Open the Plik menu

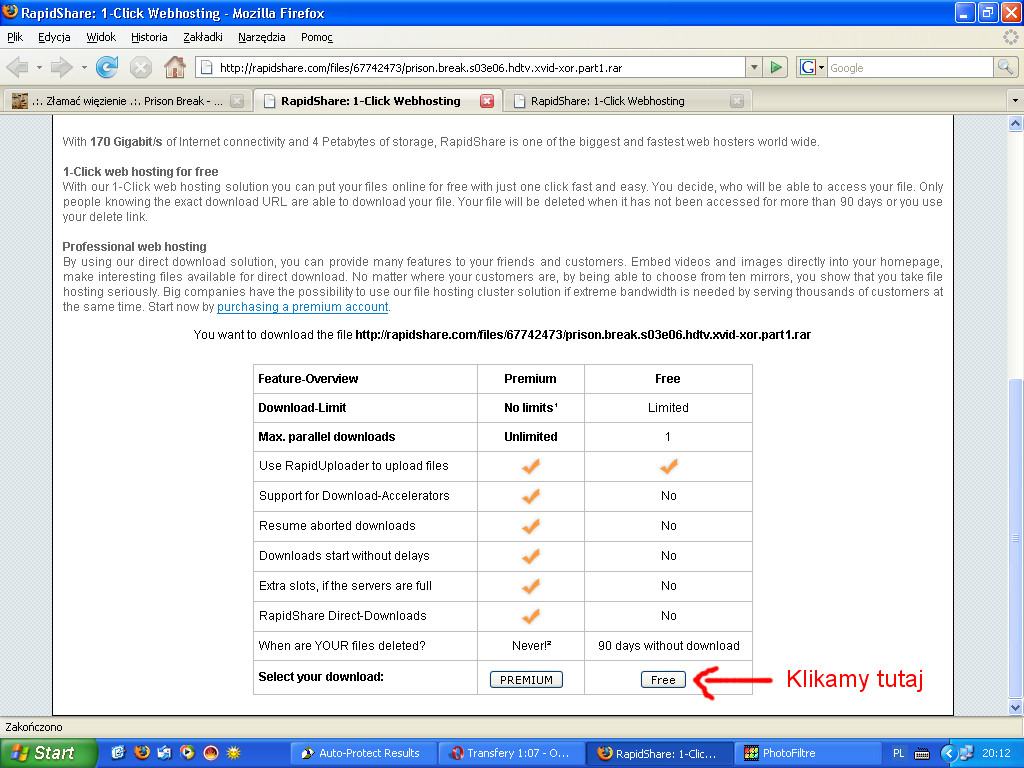[x=15, y=37]
